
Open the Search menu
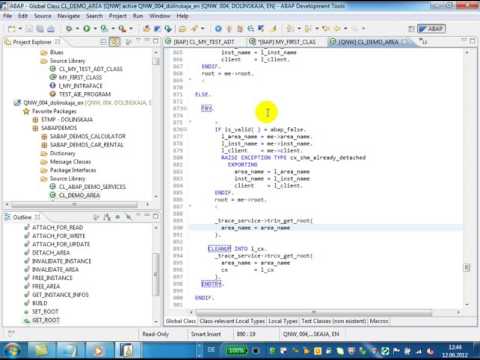pyautogui.click(x=94, y=16)
